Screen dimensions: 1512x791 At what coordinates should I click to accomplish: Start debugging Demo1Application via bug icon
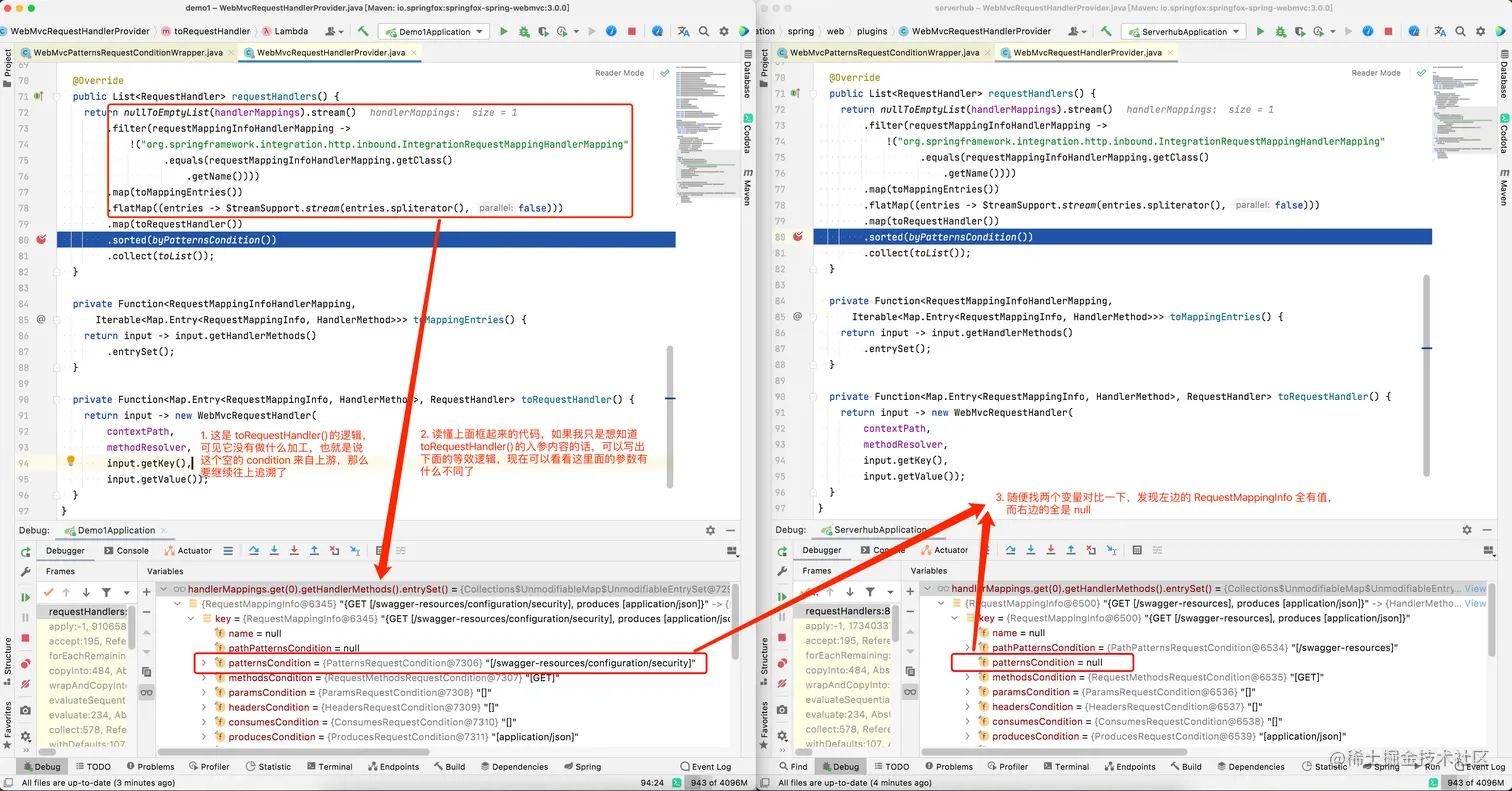tap(524, 32)
